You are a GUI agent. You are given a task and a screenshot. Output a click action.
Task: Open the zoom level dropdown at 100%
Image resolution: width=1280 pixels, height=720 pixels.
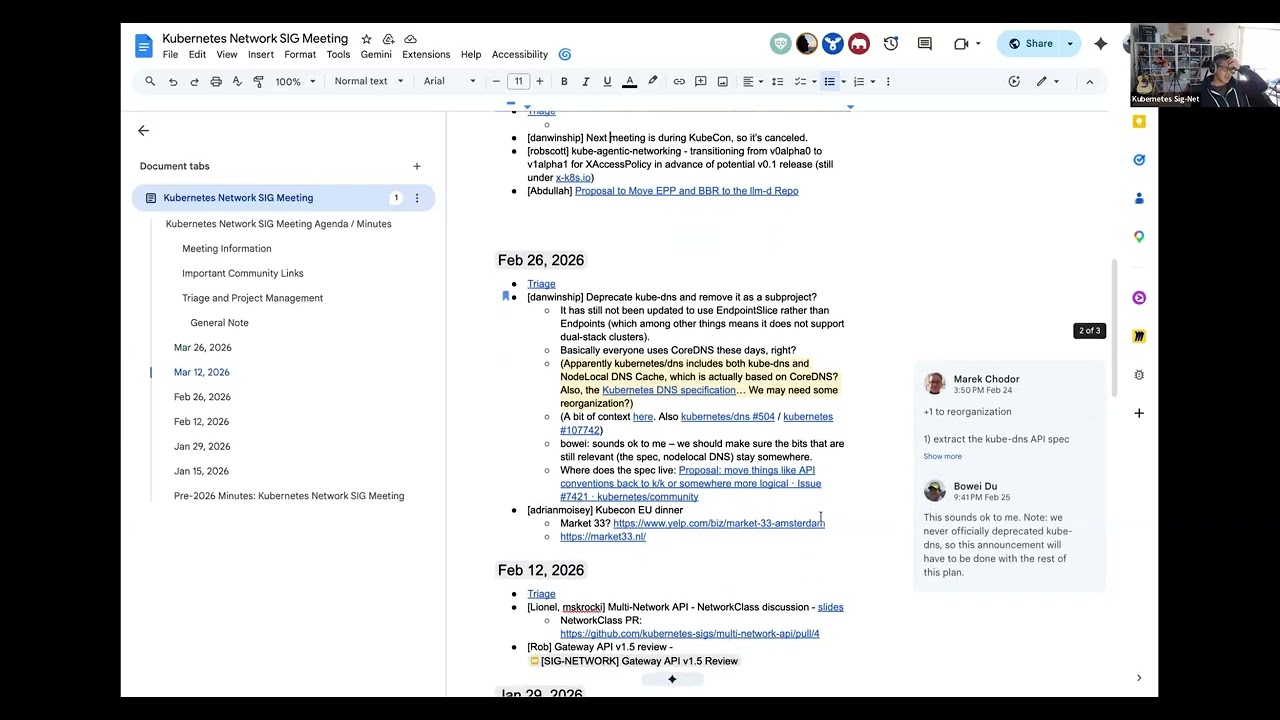pos(295,81)
